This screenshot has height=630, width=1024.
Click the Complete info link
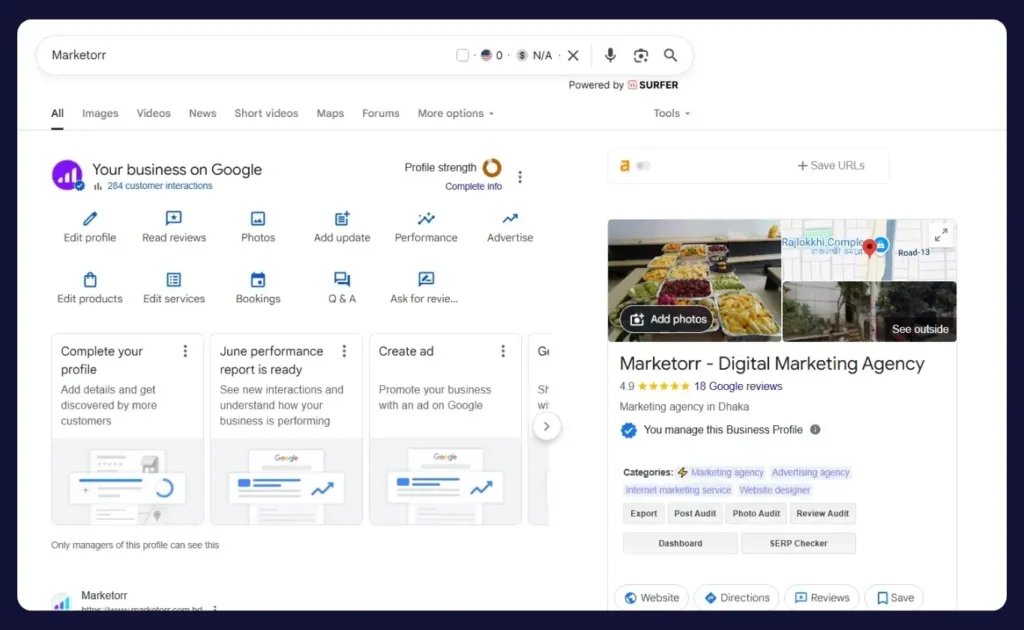click(x=473, y=187)
